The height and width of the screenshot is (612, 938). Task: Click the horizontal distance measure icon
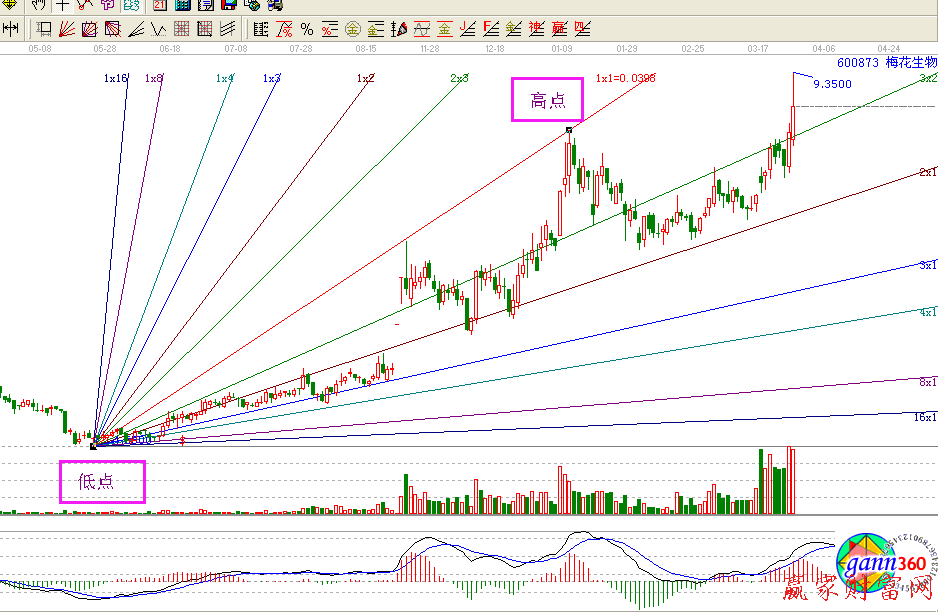pos(11,29)
